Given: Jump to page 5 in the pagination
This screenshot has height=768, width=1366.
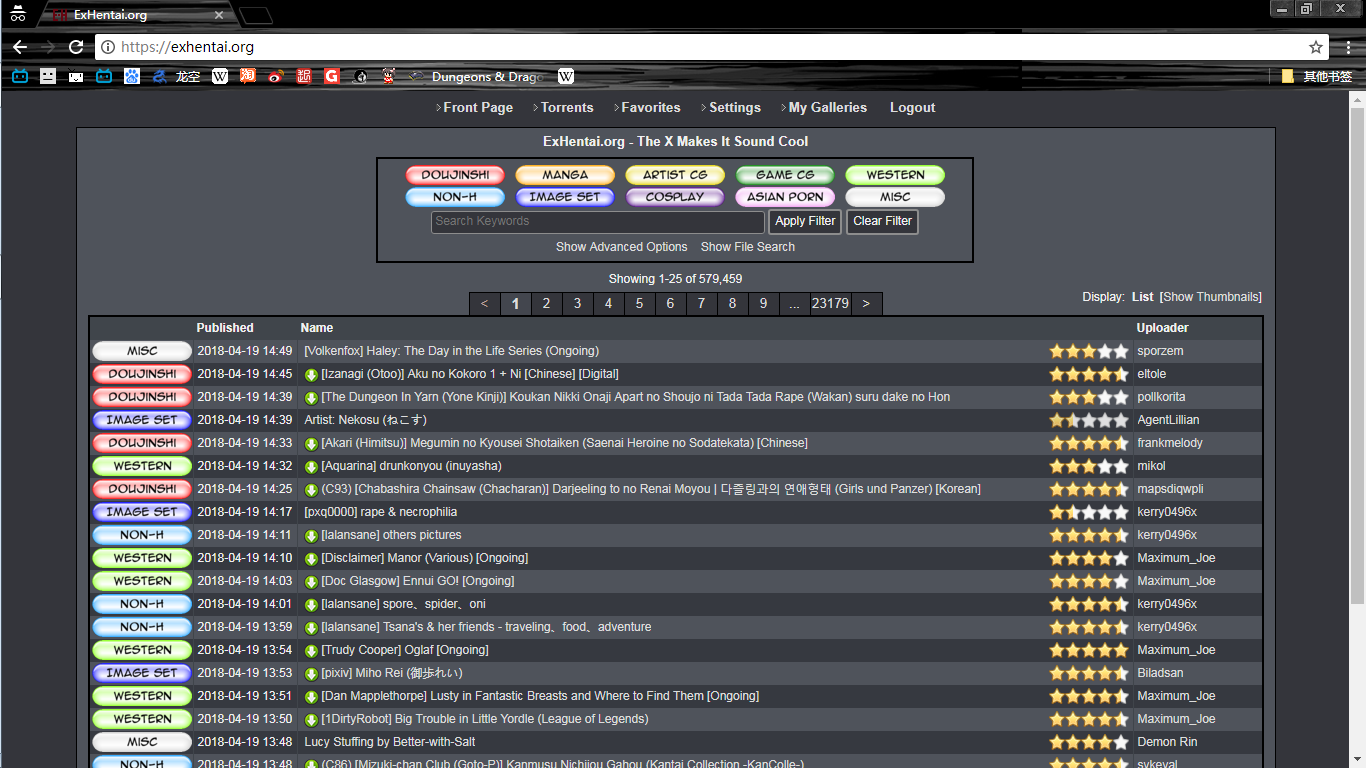Looking at the screenshot, I should [639, 304].
